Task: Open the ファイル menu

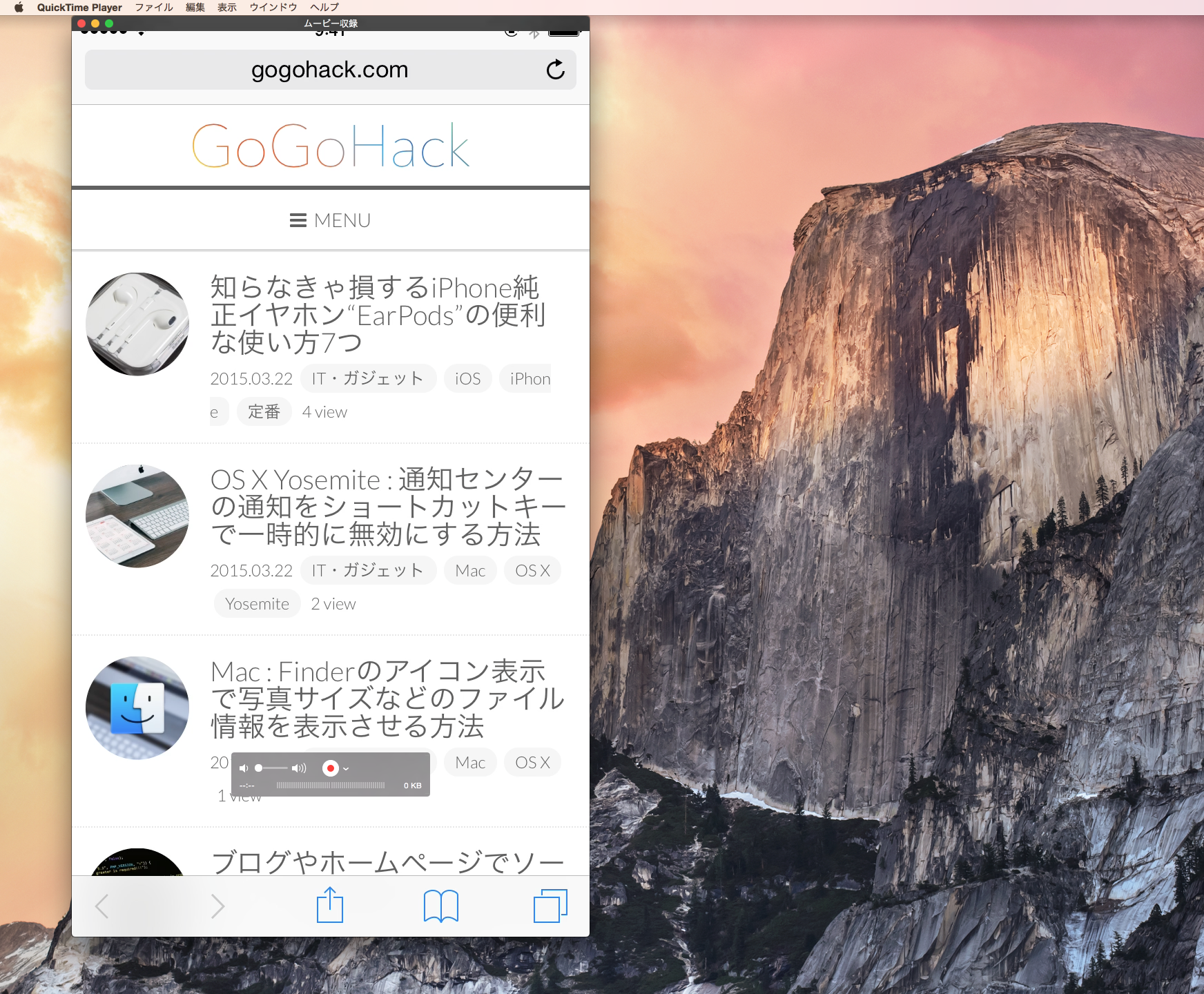Action: [x=154, y=8]
